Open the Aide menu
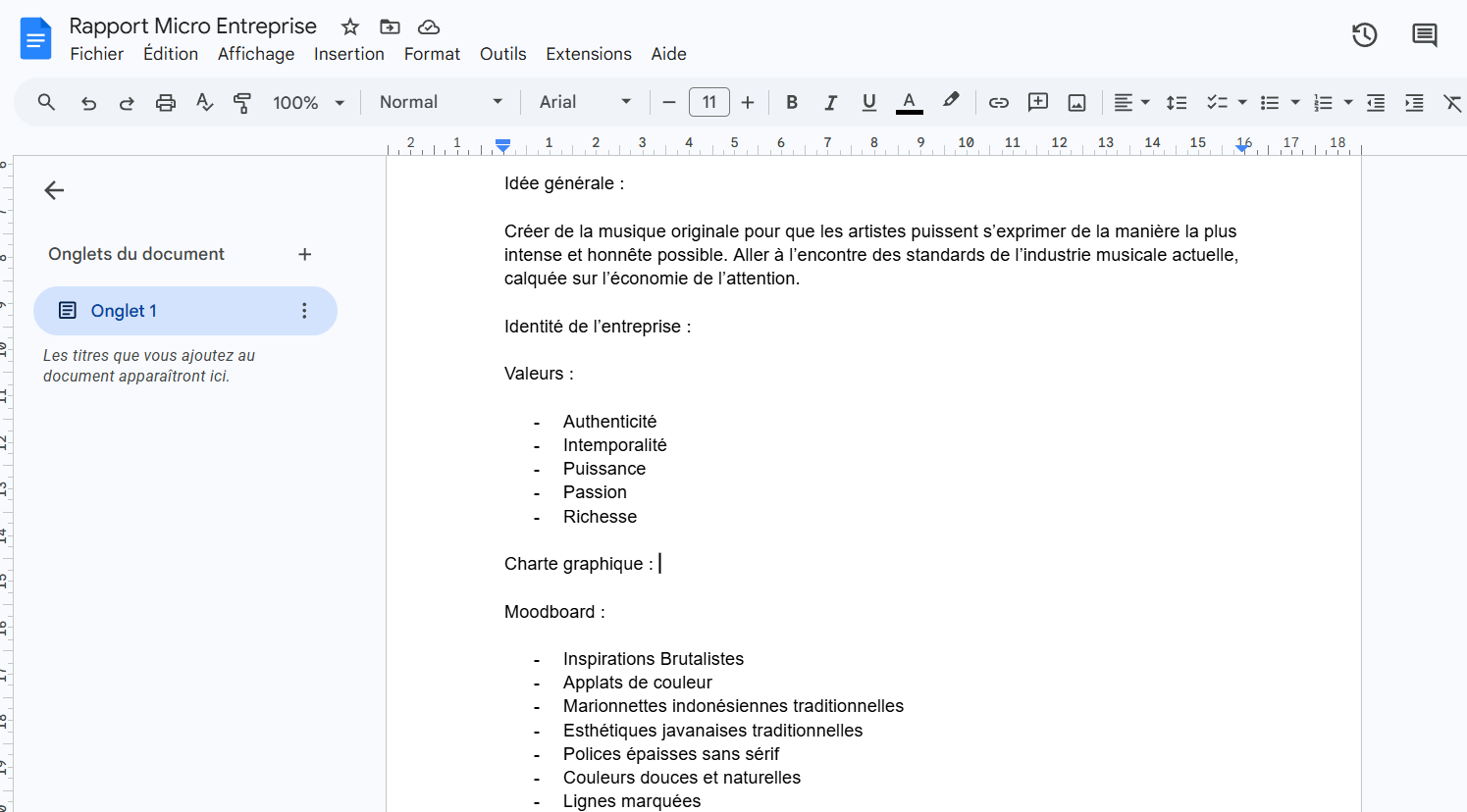 point(669,54)
